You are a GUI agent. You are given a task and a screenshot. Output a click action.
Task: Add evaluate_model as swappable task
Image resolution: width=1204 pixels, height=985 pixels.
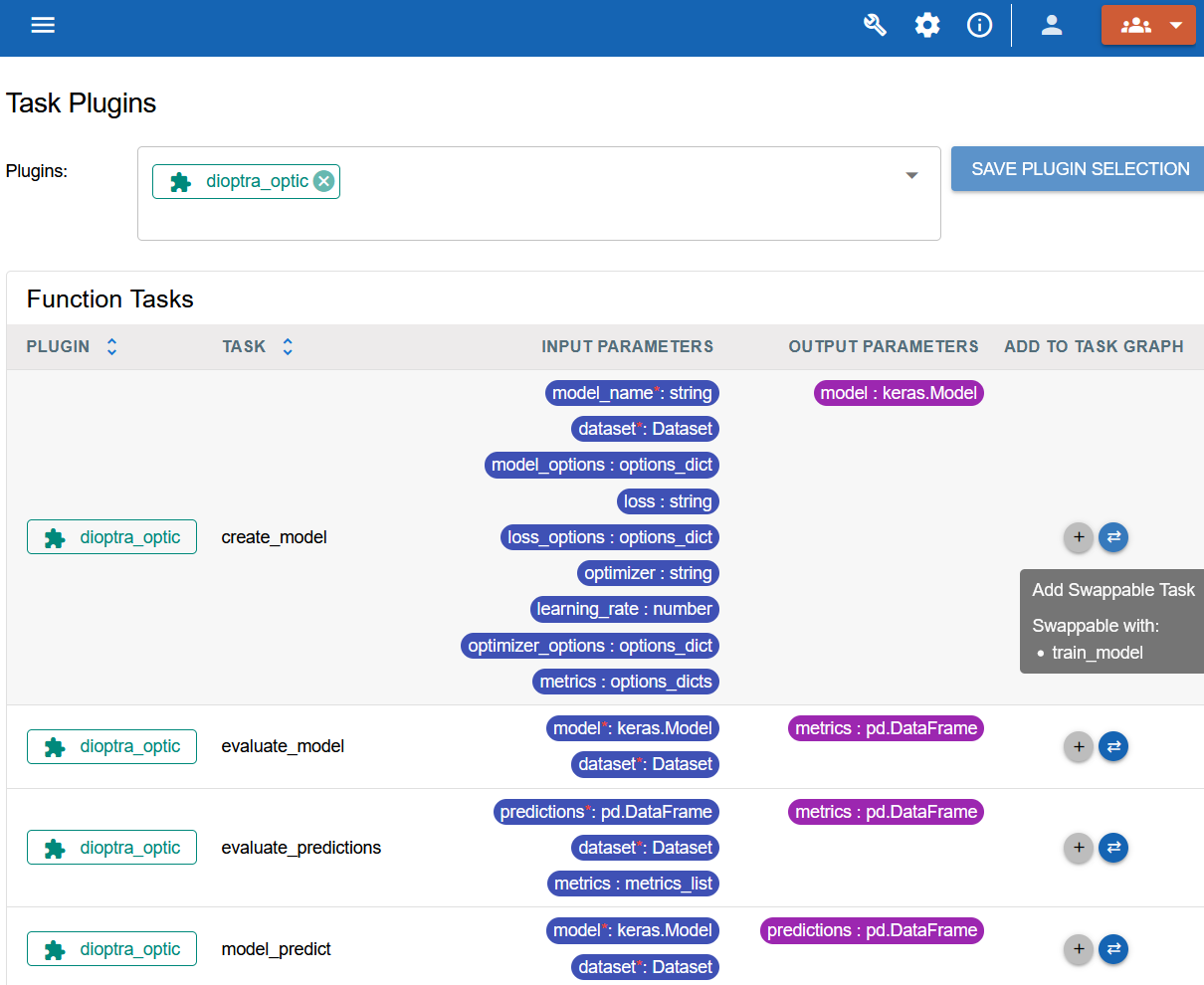tap(1113, 746)
